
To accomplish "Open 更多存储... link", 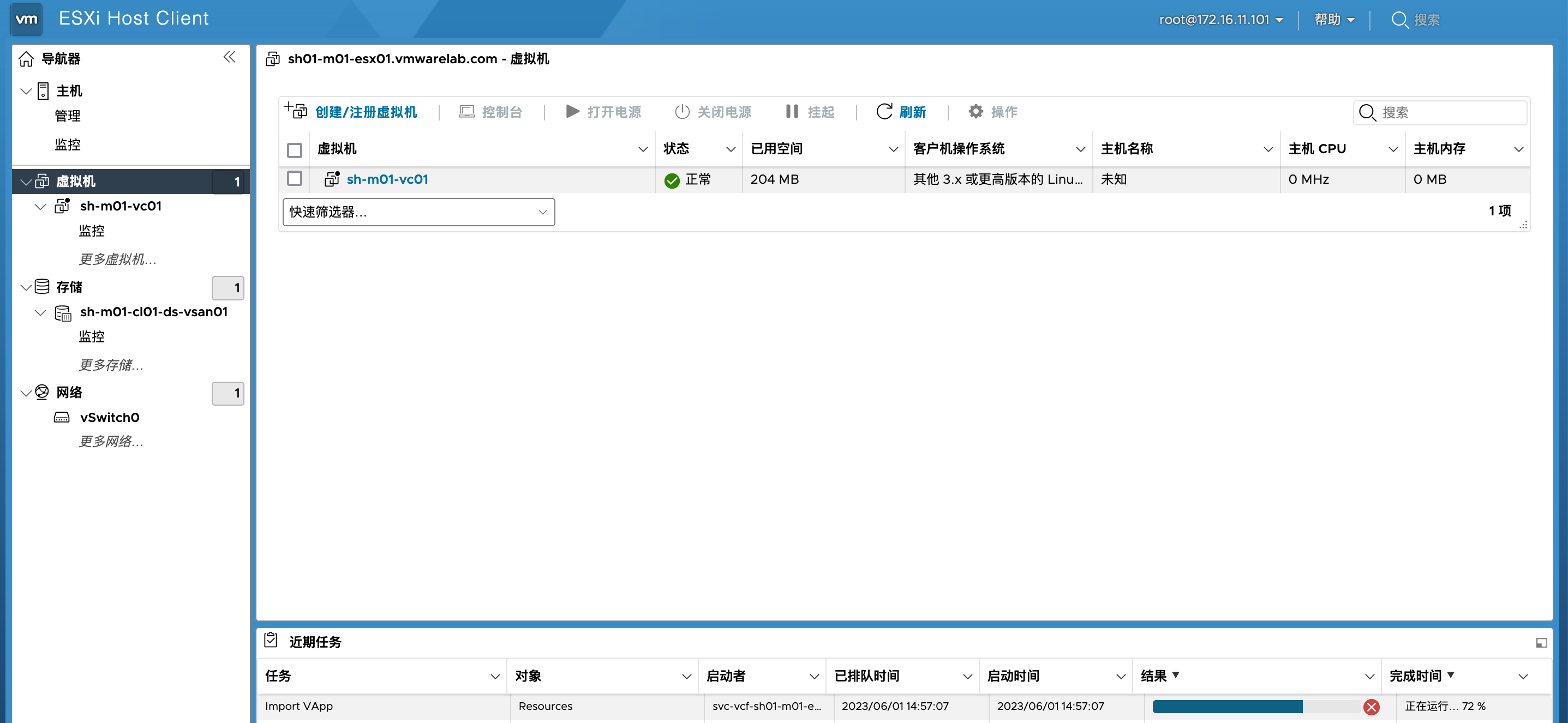I will pyautogui.click(x=111, y=365).
